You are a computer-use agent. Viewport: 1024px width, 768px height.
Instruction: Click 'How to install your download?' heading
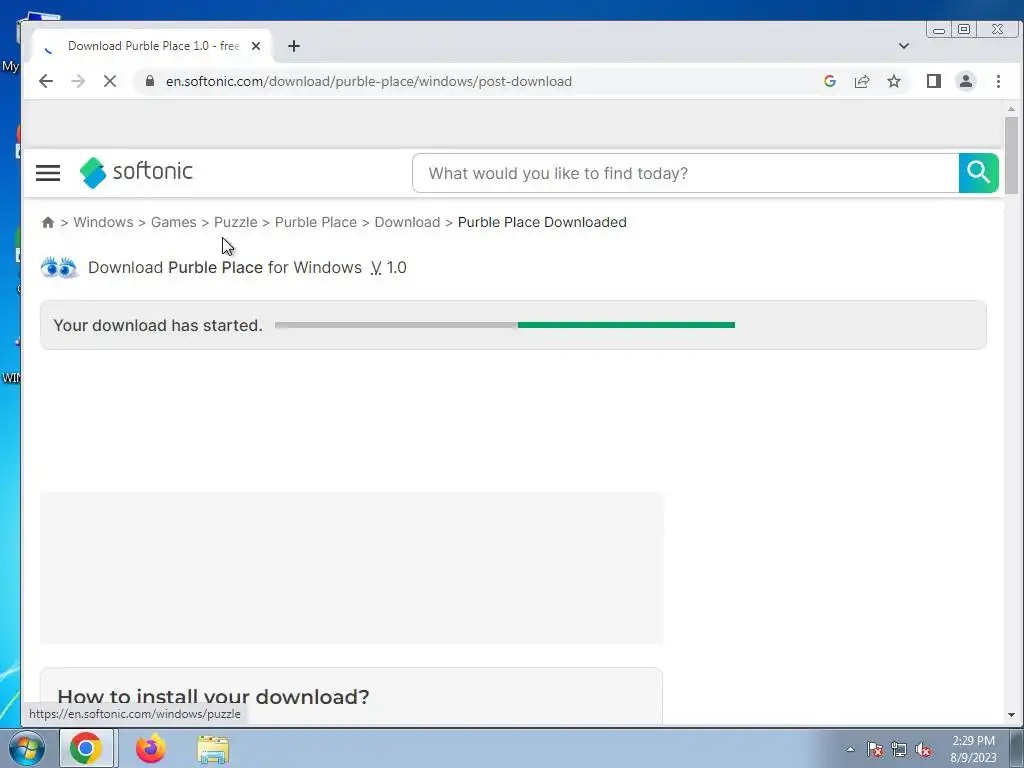click(214, 697)
